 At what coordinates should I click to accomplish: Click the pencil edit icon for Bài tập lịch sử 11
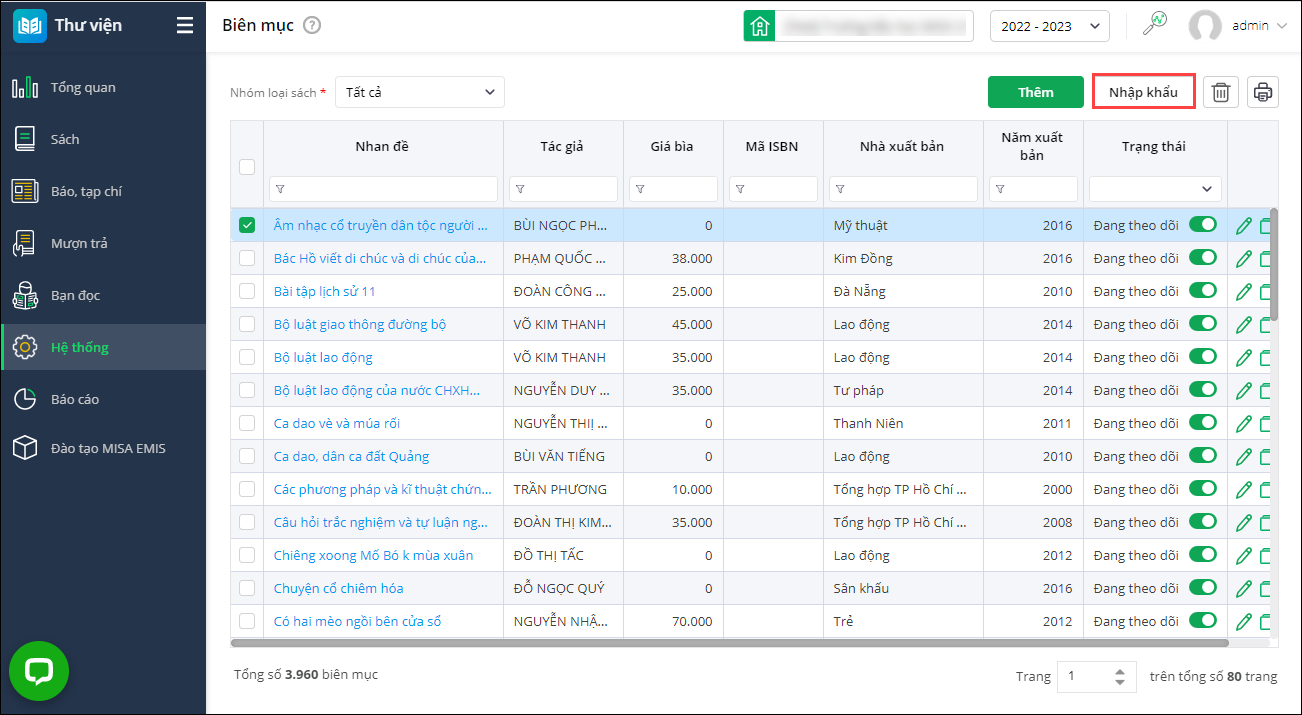[x=1243, y=292]
